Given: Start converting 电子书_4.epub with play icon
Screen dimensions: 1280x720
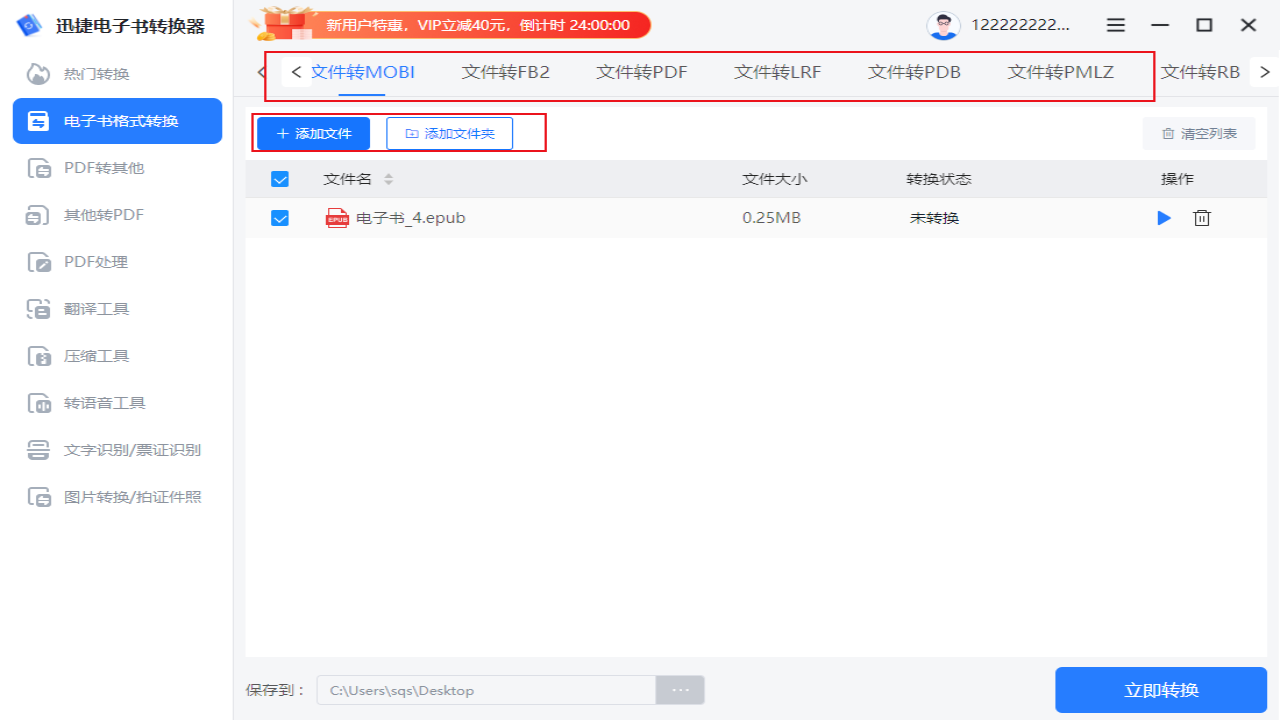Looking at the screenshot, I should pyautogui.click(x=1163, y=217).
